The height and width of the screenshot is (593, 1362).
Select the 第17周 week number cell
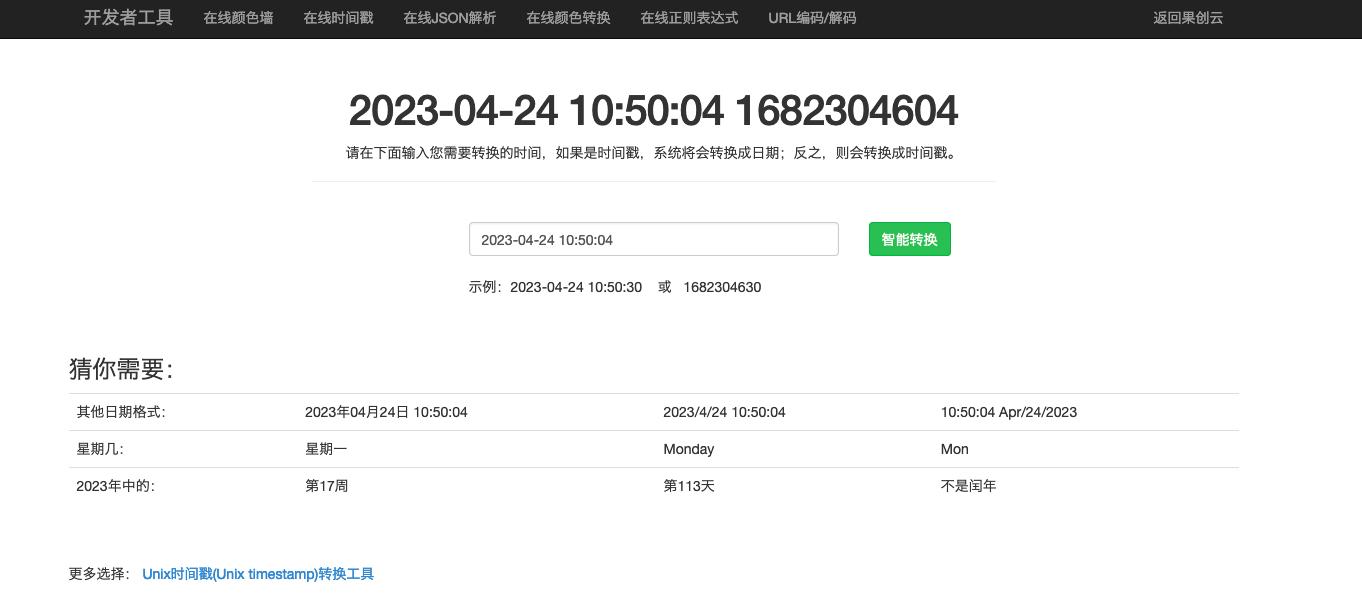[326, 486]
